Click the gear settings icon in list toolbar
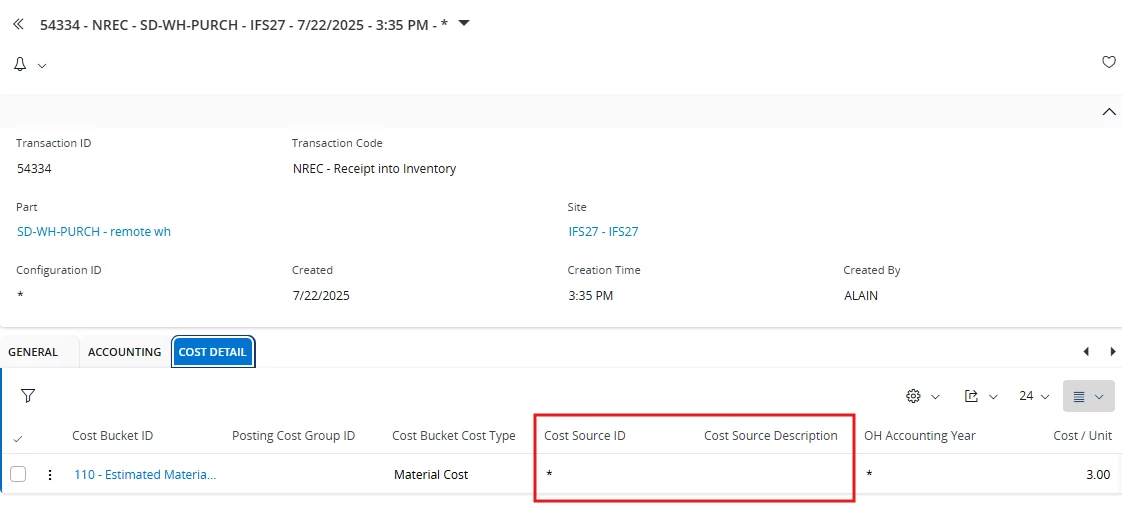Viewport: 1122px width, 510px height. coord(912,396)
